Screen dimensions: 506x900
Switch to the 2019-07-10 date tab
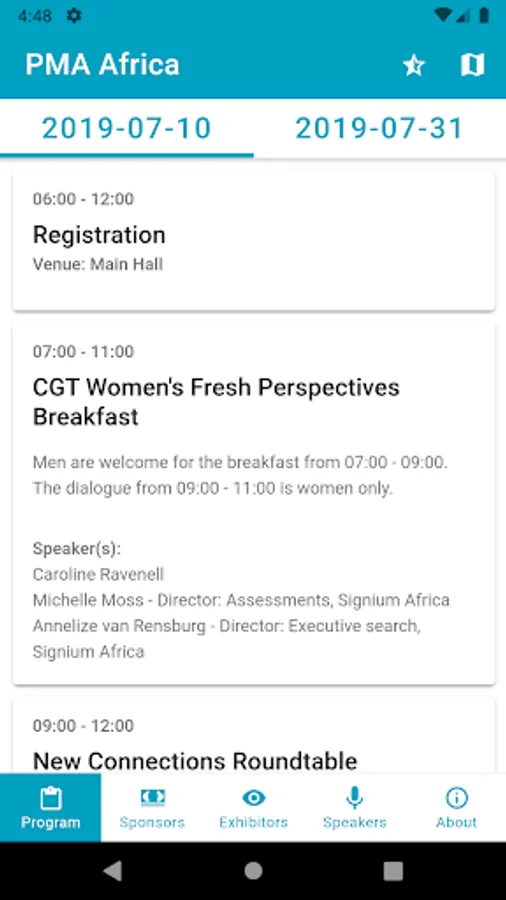point(127,129)
